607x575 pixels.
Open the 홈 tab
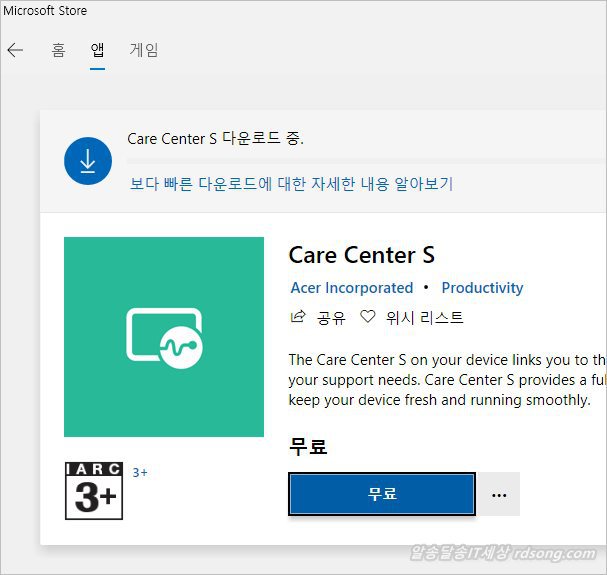pos(58,50)
